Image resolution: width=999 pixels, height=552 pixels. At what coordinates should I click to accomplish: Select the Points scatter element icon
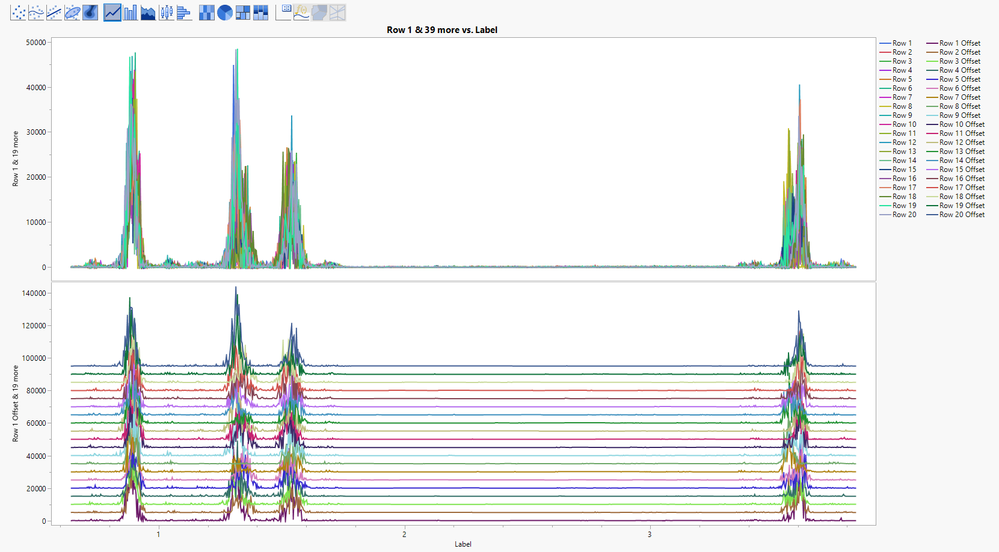pyautogui.click(x=16, y=12)
